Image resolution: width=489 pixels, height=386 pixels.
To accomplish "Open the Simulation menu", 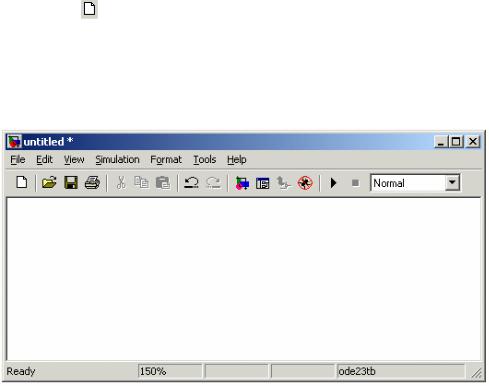I will 117,160.
